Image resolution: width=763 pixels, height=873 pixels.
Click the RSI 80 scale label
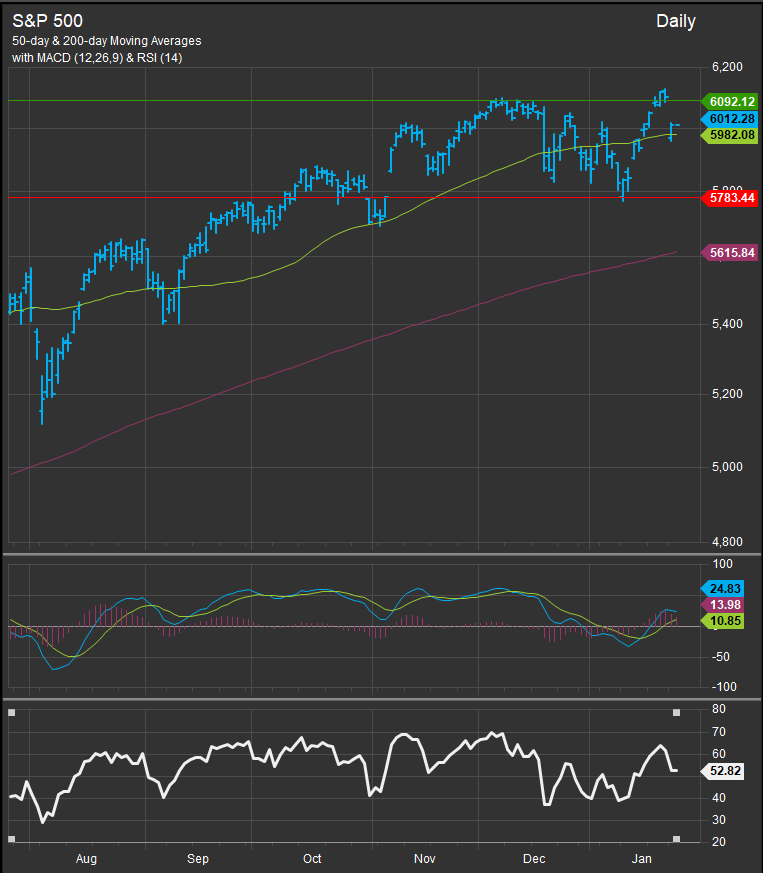pos(719,709)
